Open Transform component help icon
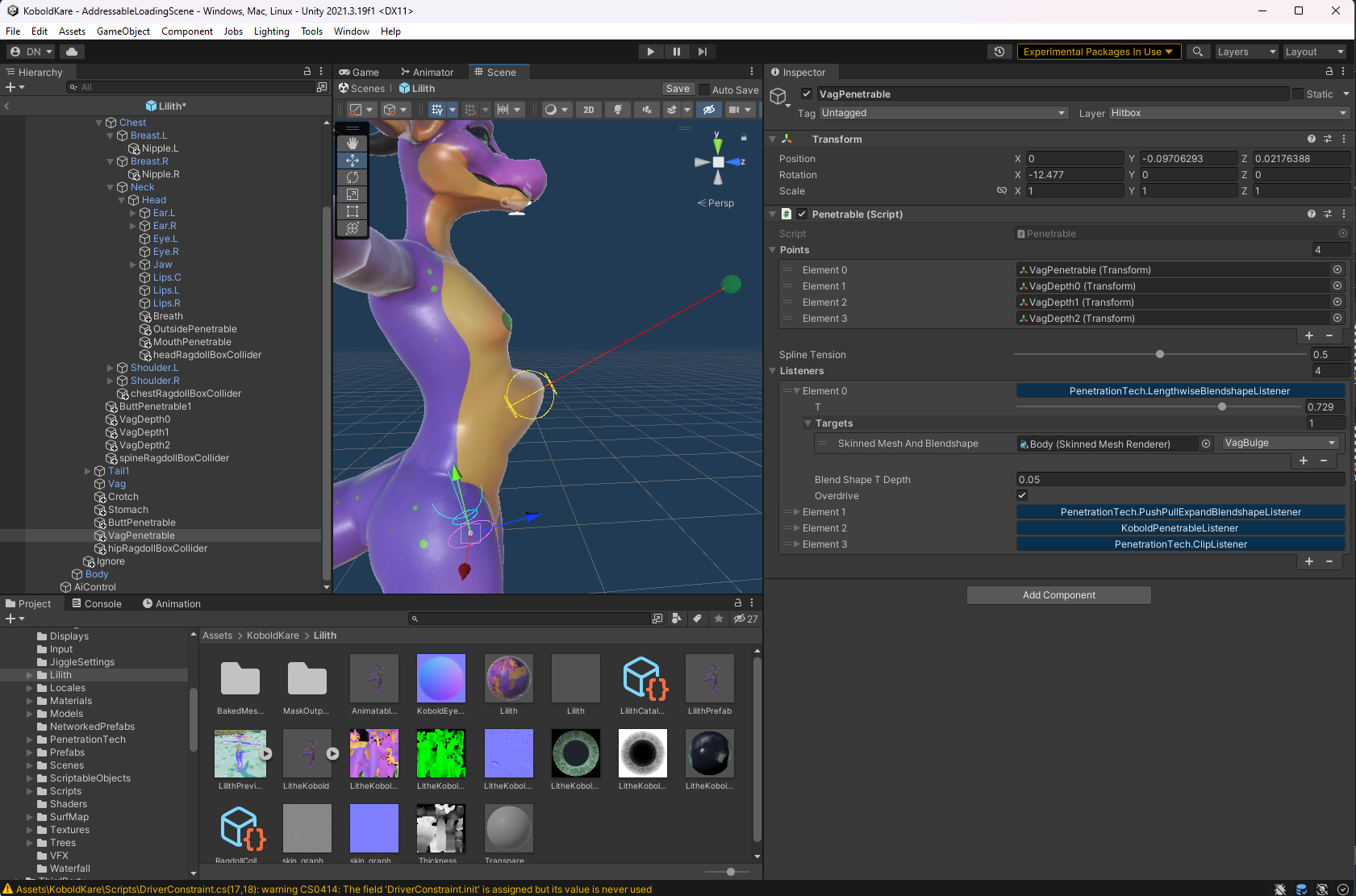The image size is (1356, 896). pyautogui.click(x=1312, y=140)
